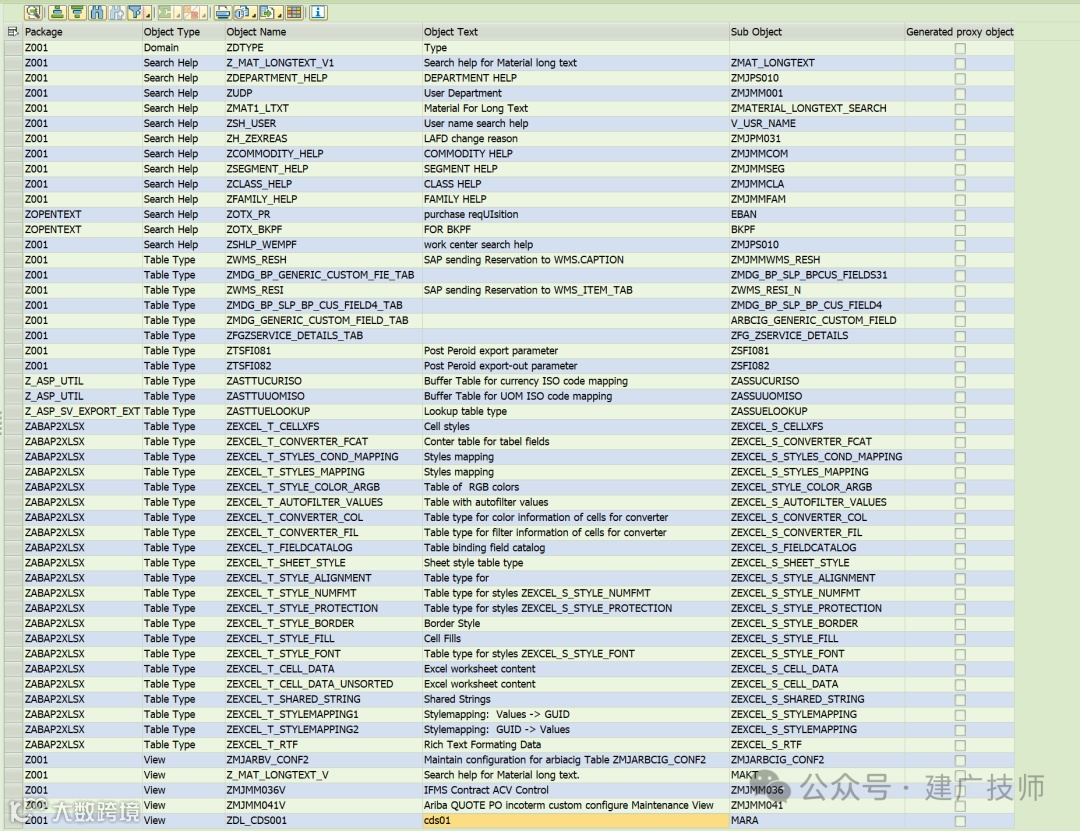This screenshot has height=831, width=1080.
Task: Tick proxy checkbox for Z_MAT_LONGTEXT_V1 row
Action: 960,63
